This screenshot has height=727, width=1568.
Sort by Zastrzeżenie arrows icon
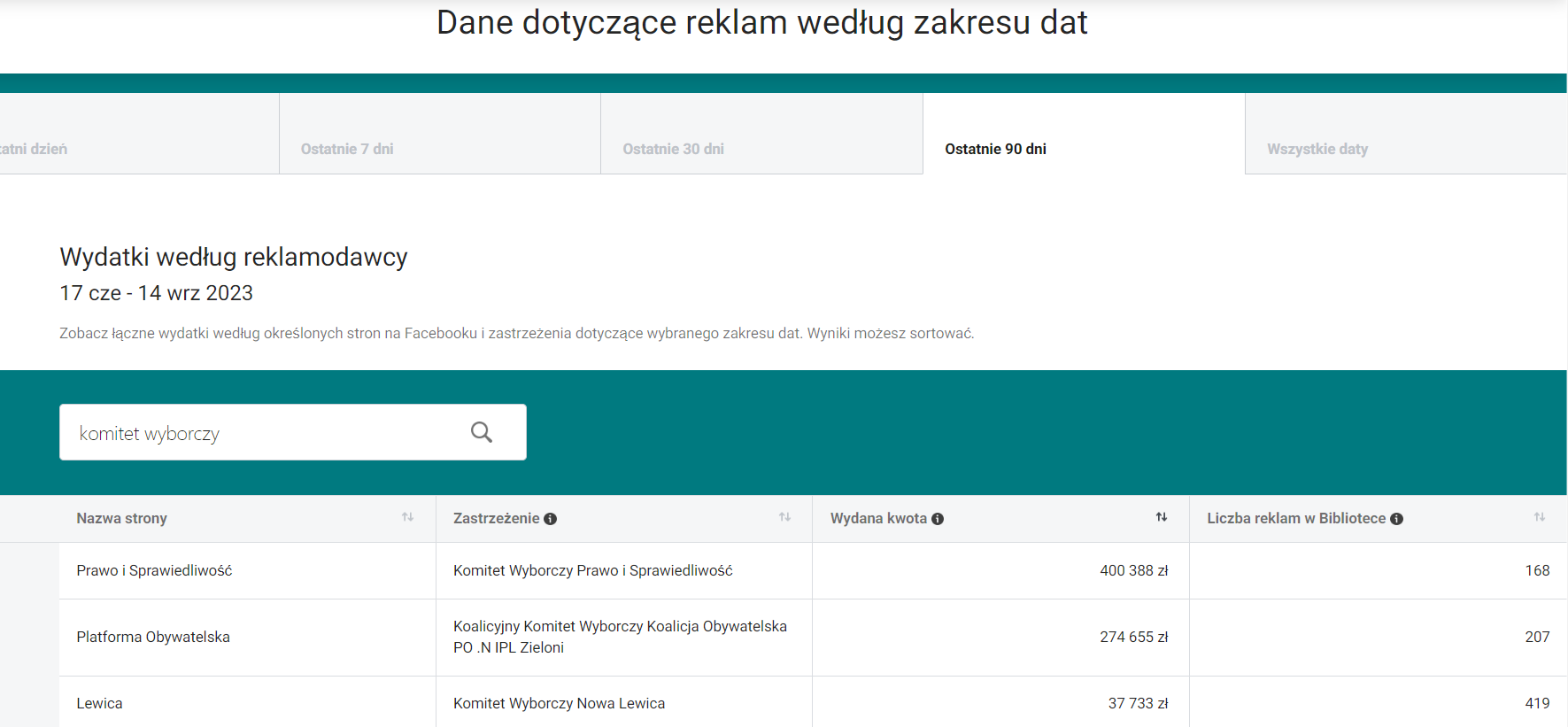pyautogui.click(x=784, y=517)
